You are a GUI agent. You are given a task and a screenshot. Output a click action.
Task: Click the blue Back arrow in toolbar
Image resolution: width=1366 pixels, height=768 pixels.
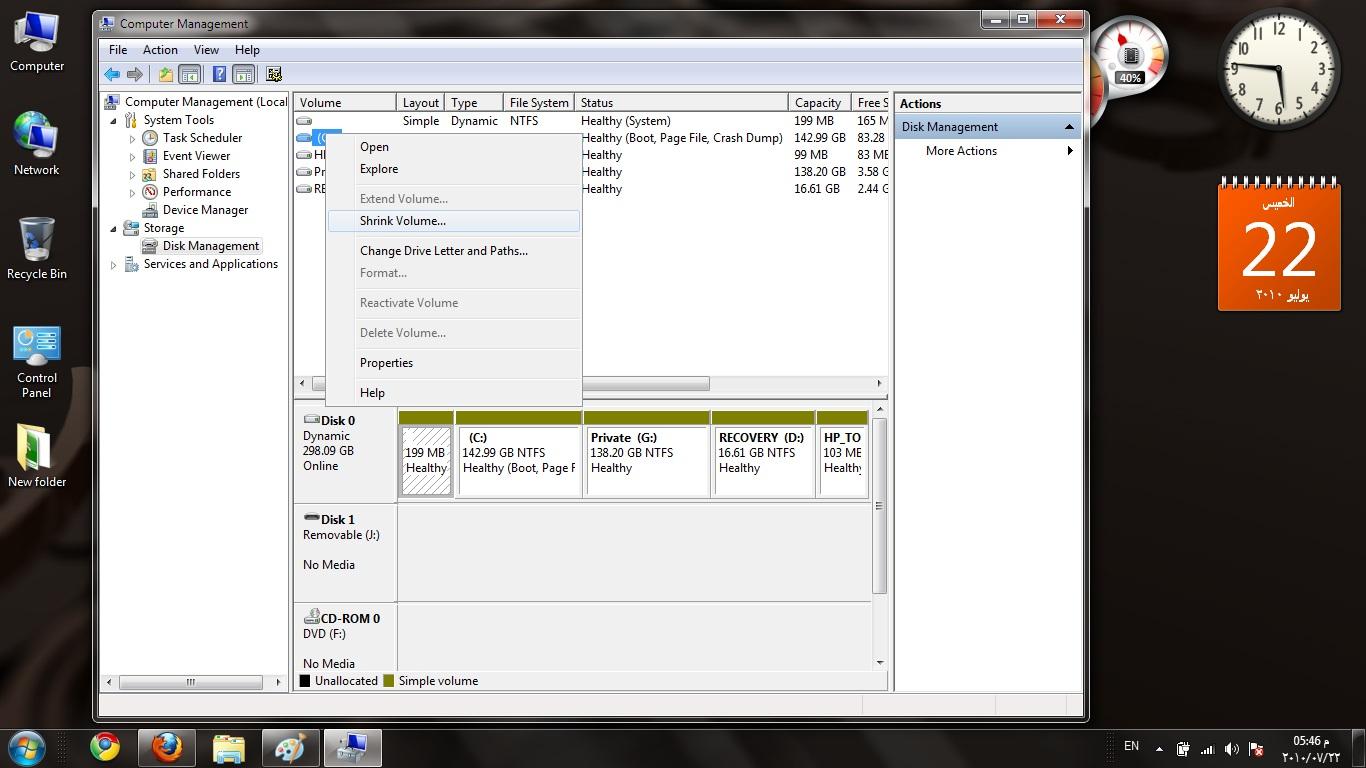coord(112,74)
